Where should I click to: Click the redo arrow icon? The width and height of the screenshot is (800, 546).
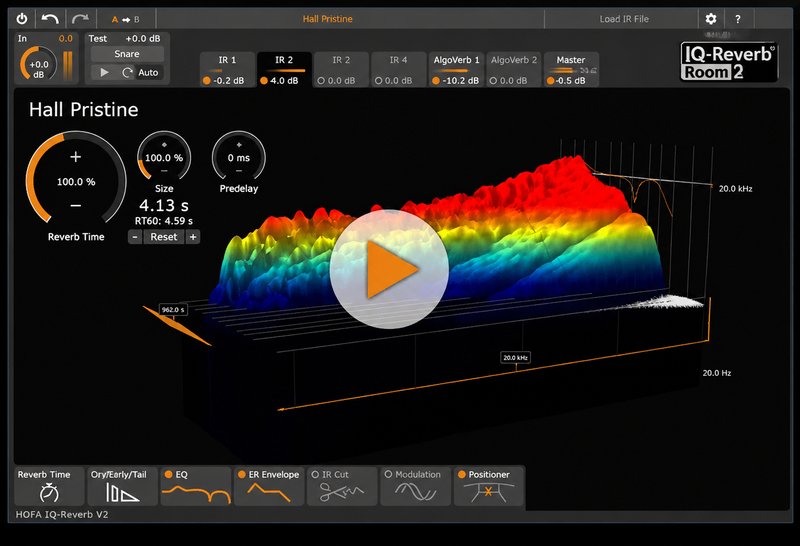80,19
